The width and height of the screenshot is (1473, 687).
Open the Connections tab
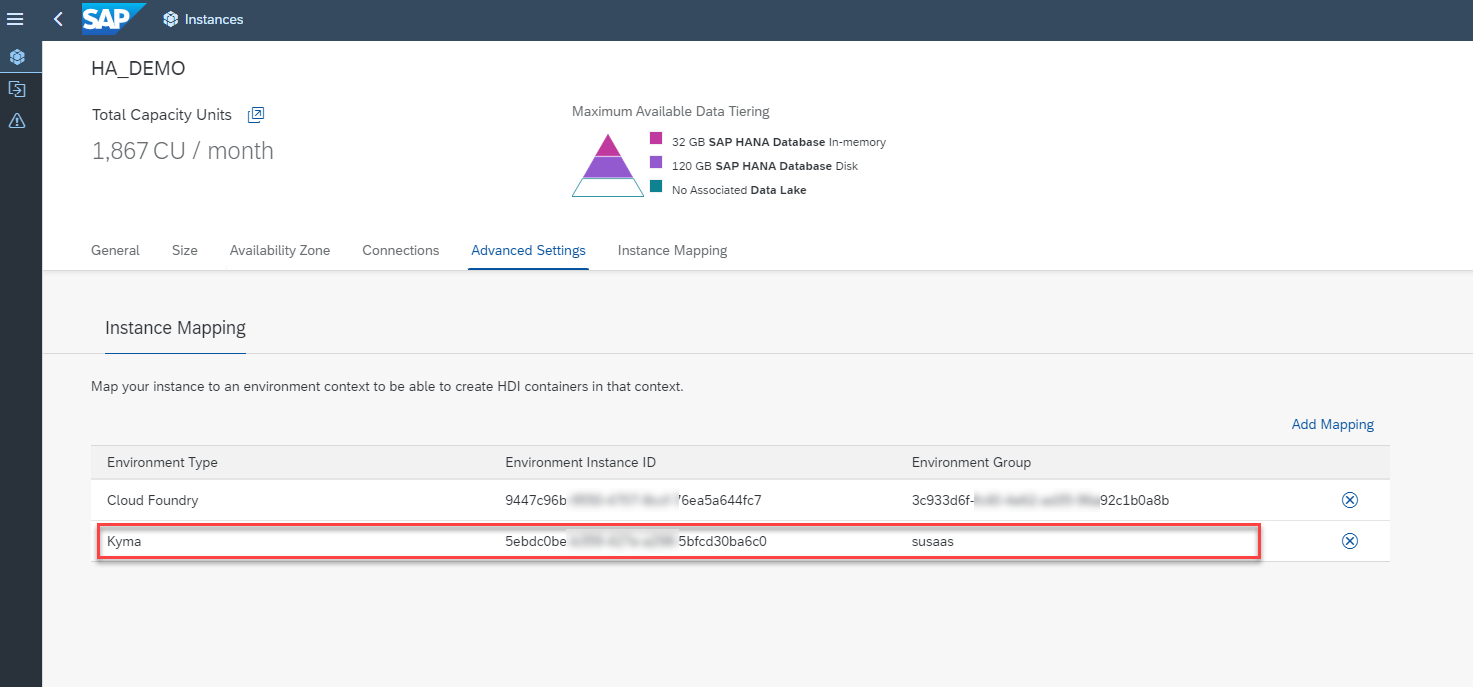click(401, 250)
